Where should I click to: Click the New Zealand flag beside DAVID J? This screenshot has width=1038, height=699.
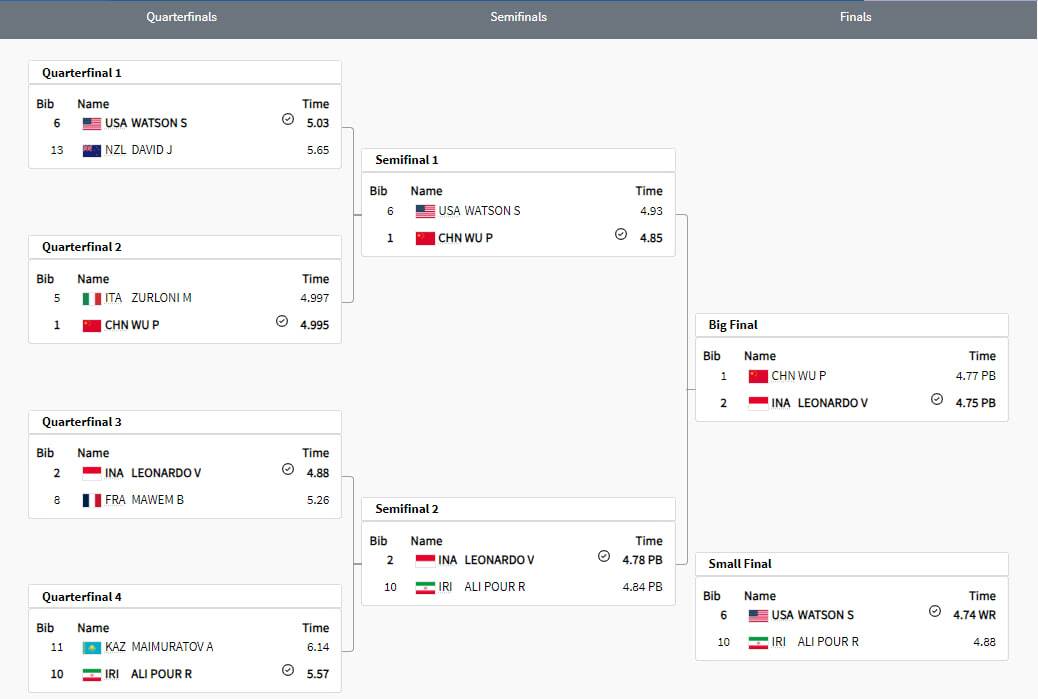tap(92, 151)
